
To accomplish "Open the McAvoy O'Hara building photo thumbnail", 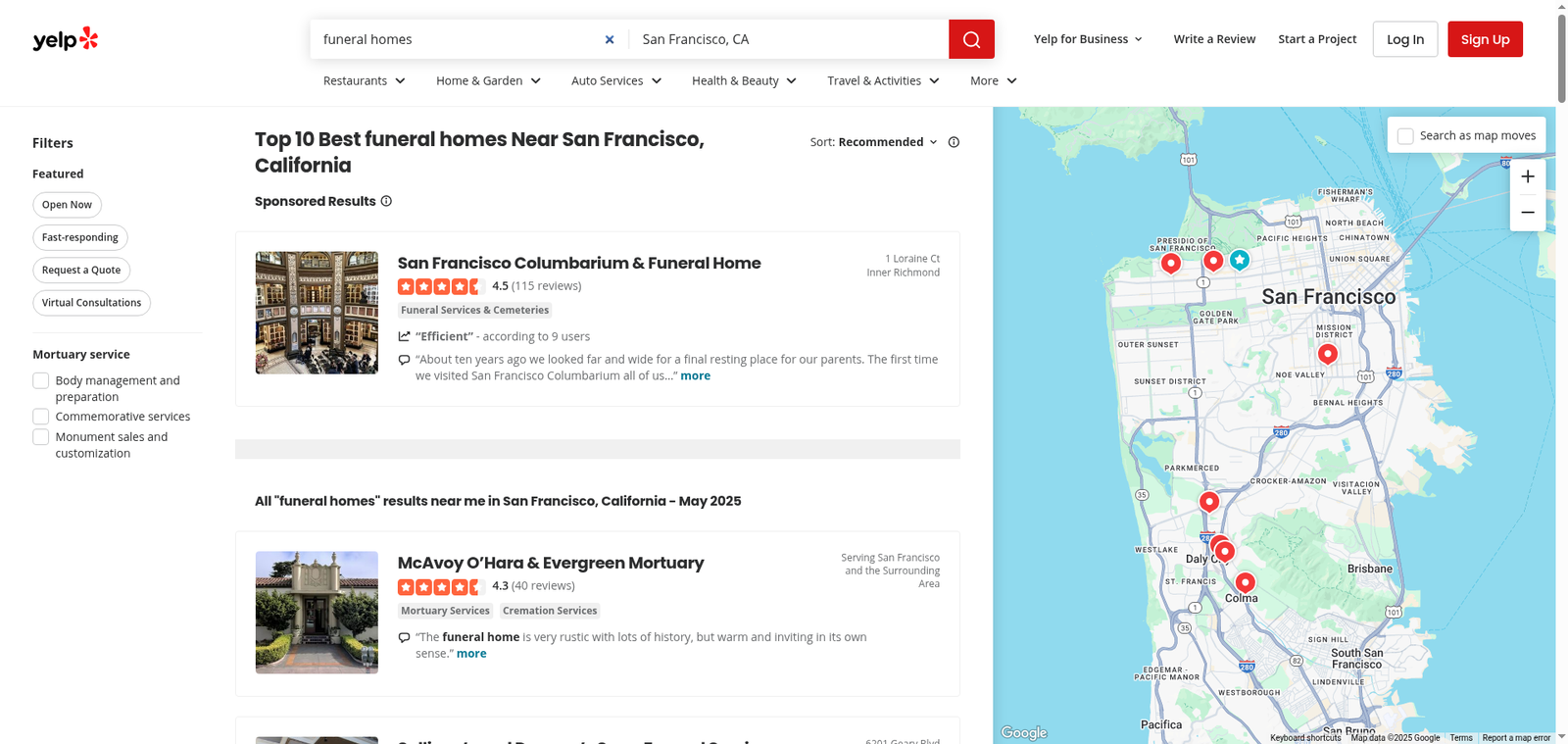I will click(317, 613).
